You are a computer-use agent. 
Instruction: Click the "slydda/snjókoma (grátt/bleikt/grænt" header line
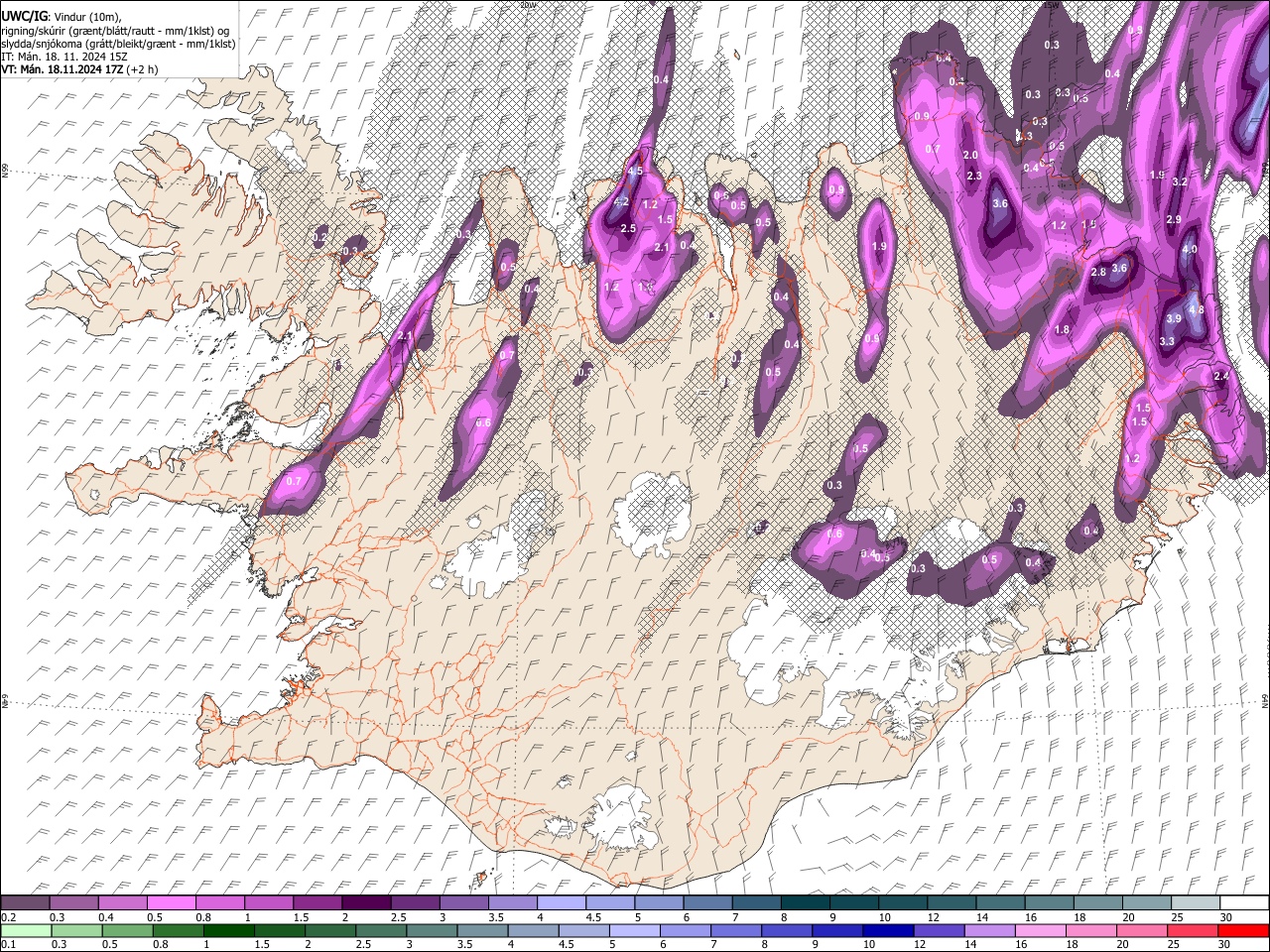point(118,44)
